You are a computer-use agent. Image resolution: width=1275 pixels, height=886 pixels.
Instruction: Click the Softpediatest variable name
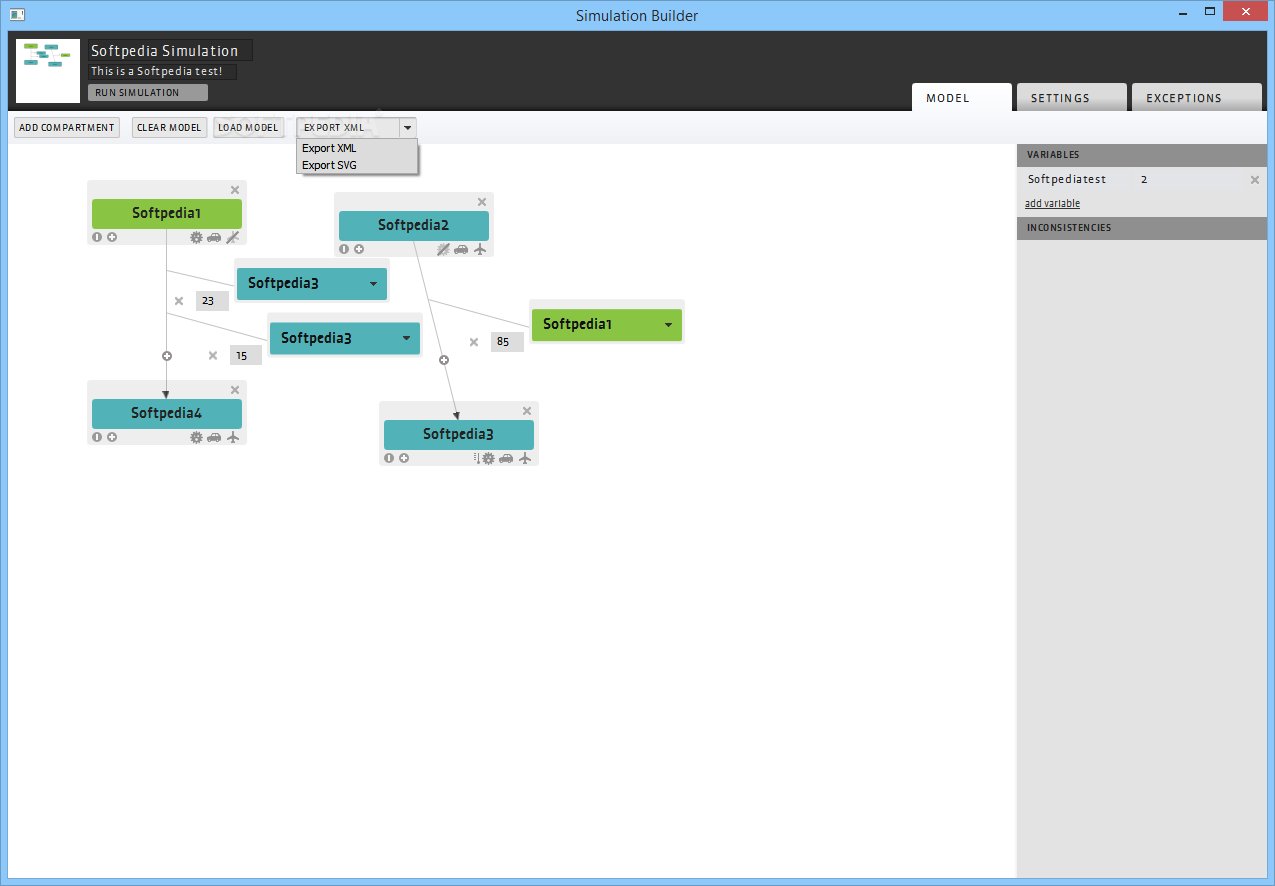[x=1067, y=180]
